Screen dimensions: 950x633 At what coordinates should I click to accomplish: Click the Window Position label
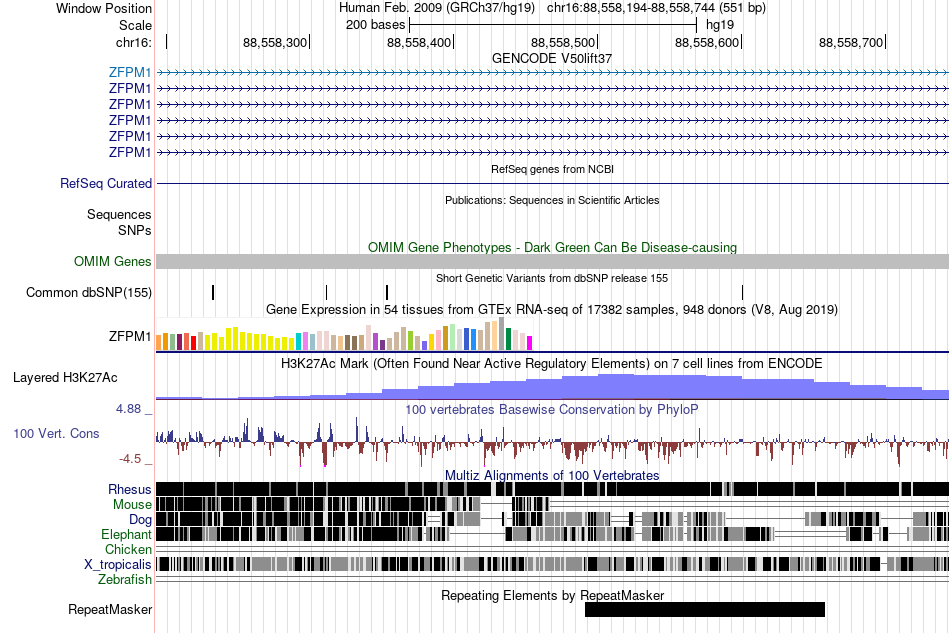point(104,8)
